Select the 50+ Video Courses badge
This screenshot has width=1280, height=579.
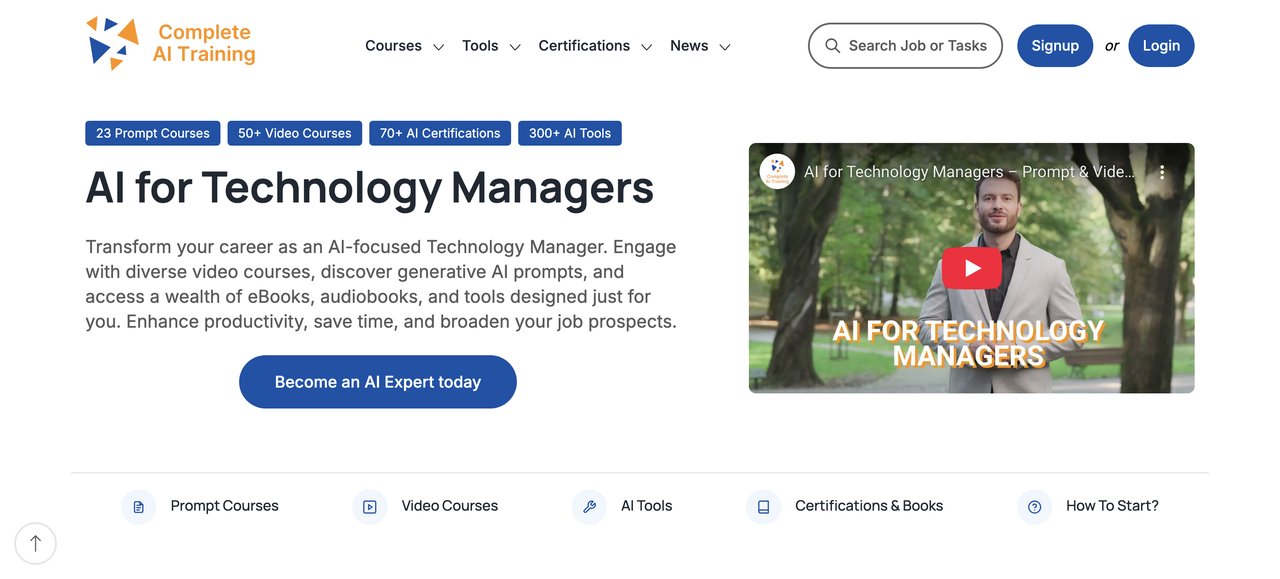pyautogui.click(x=295, y=133)
